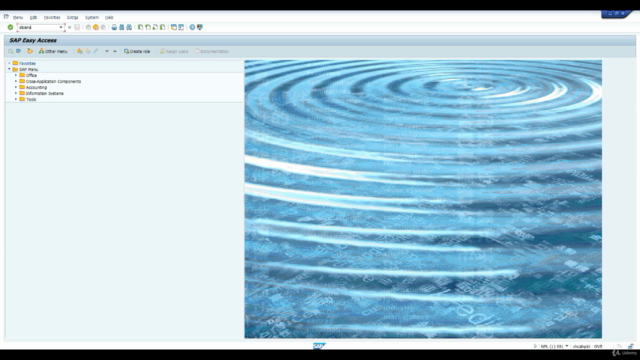The height and width of the screenshot is (360, 640).
Task: Click the Create role button
Action: tap(137, 51)
